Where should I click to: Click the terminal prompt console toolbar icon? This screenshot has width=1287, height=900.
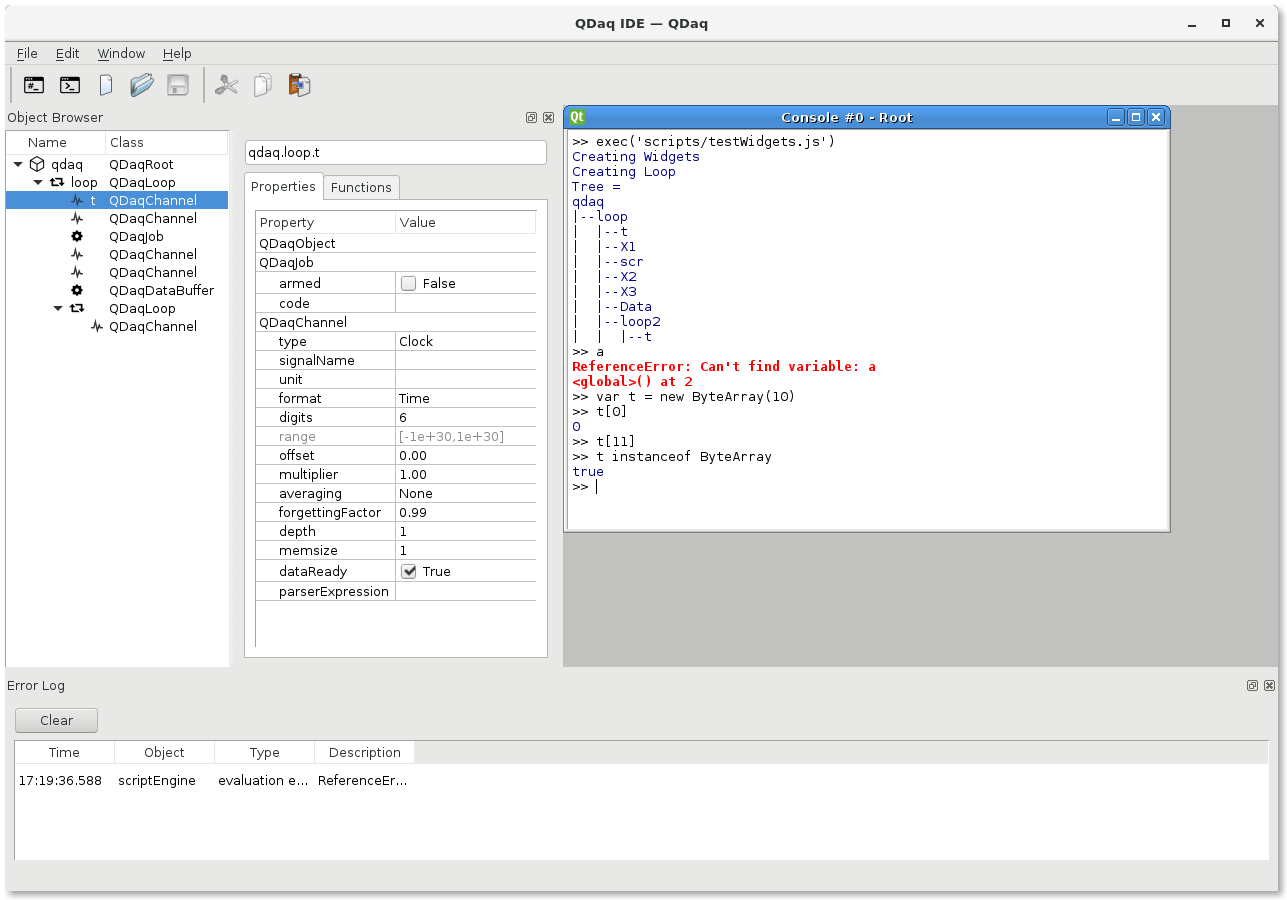pos(70,85)
